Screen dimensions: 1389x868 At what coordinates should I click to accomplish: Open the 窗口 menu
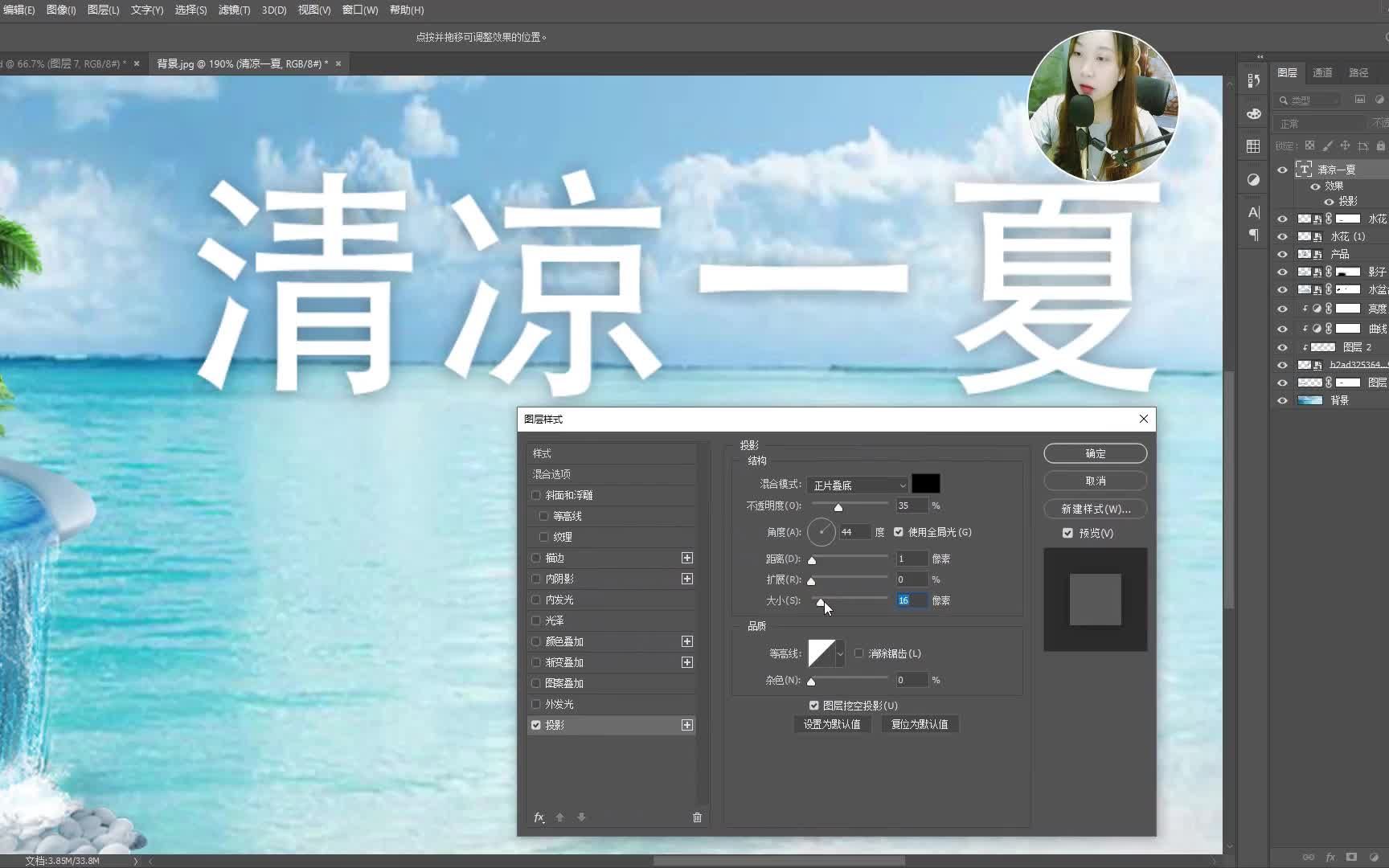pos(359,10)
